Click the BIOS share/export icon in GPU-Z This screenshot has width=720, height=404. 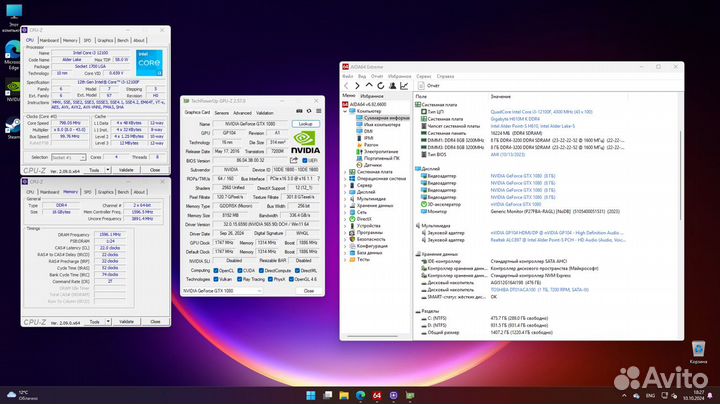point(294,160)
